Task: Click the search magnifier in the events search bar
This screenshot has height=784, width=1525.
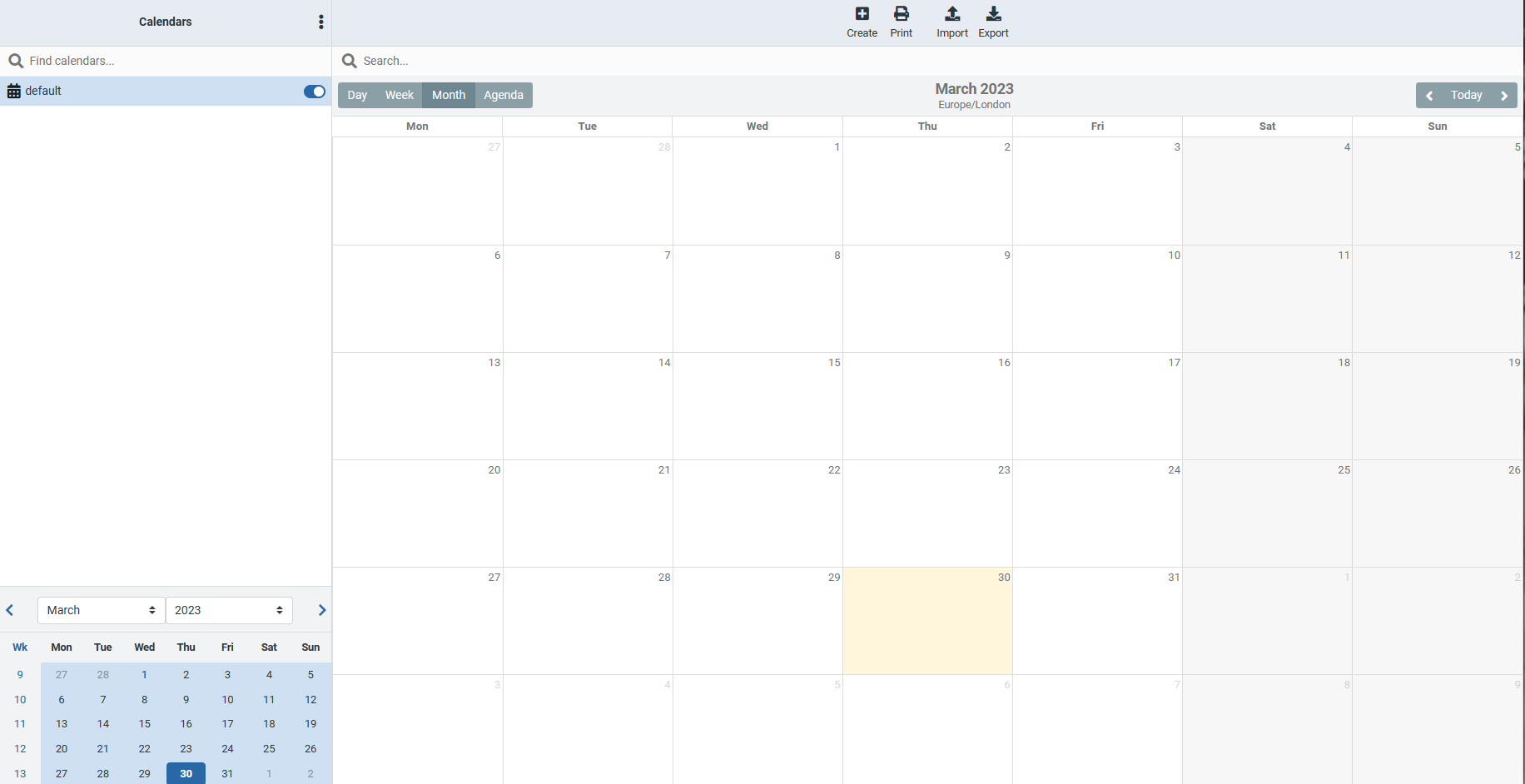Action: pos(349,60)
